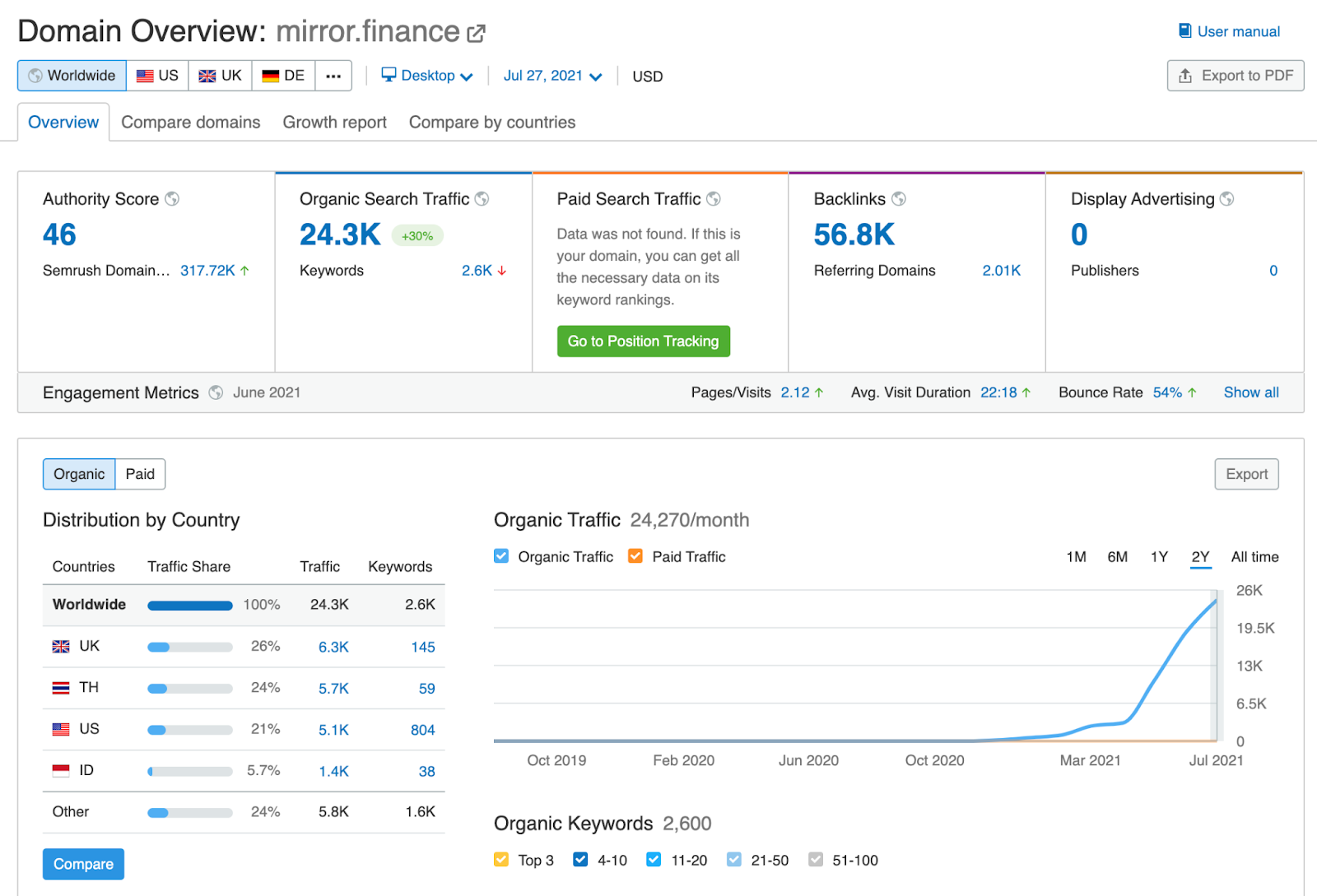This screenshot has height=896, width=1317.
Task: Click up arrow beside Avg. Visit Duration
Action: pos(1026,393)
